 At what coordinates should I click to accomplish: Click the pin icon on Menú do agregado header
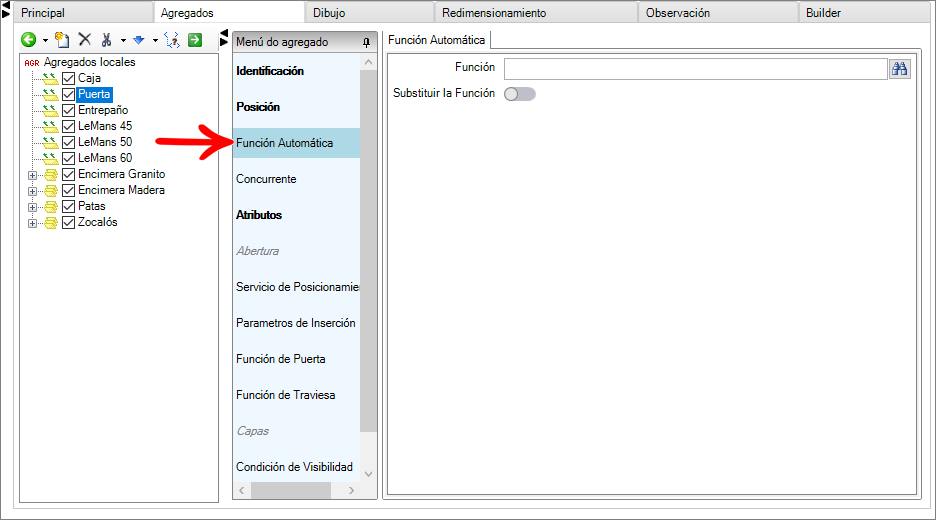[x=366, y=43]
